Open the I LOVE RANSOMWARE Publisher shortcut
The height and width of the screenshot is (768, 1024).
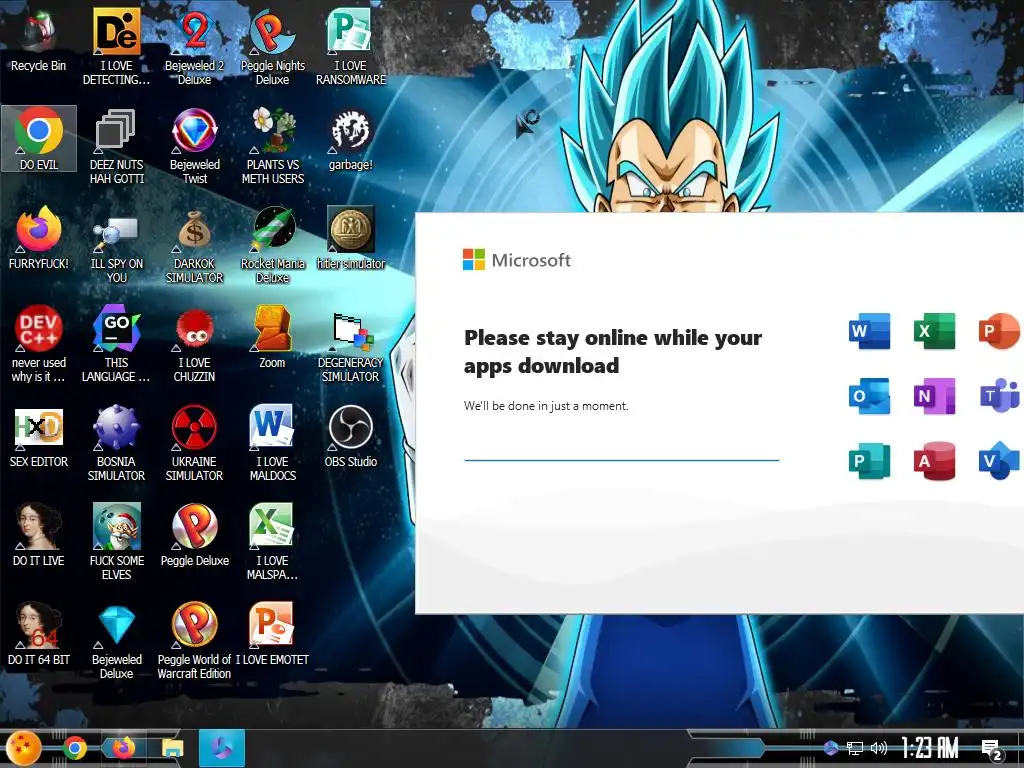coord(351,46)
